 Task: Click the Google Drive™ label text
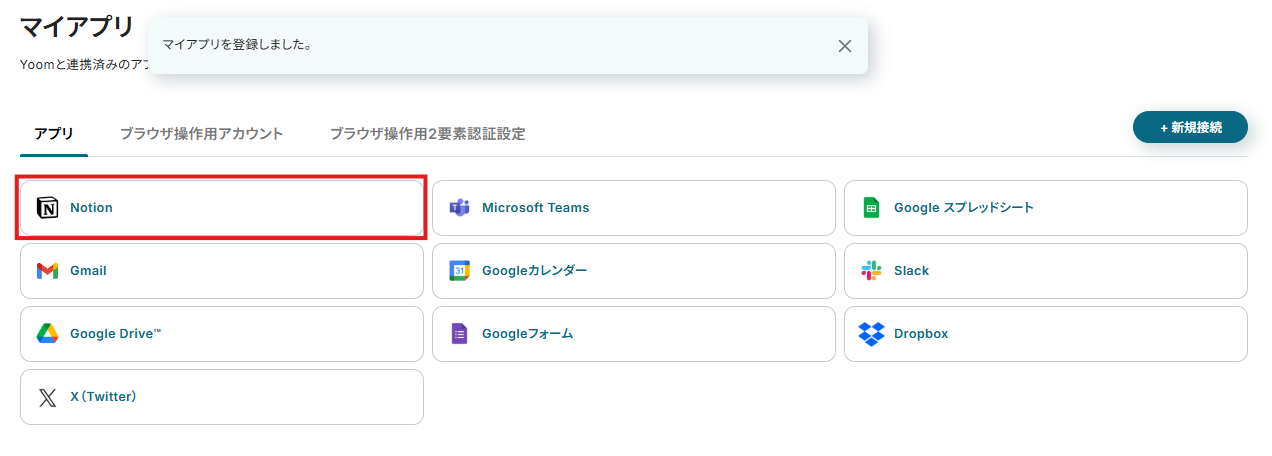[115, 334]
